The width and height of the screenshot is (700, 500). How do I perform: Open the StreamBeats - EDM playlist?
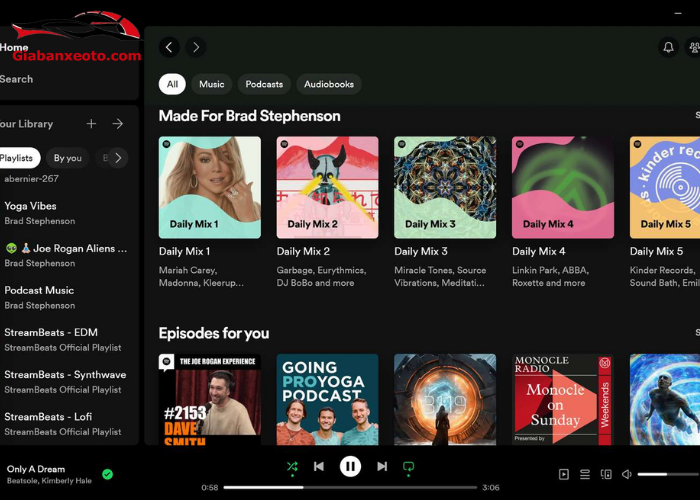[69, 340]
